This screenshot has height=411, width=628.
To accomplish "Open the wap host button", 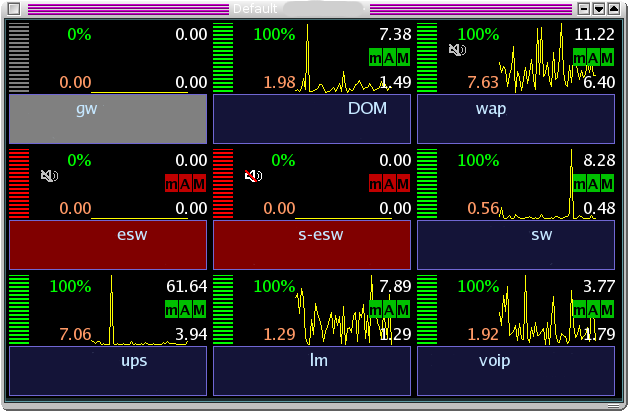I will coord(516,119).
